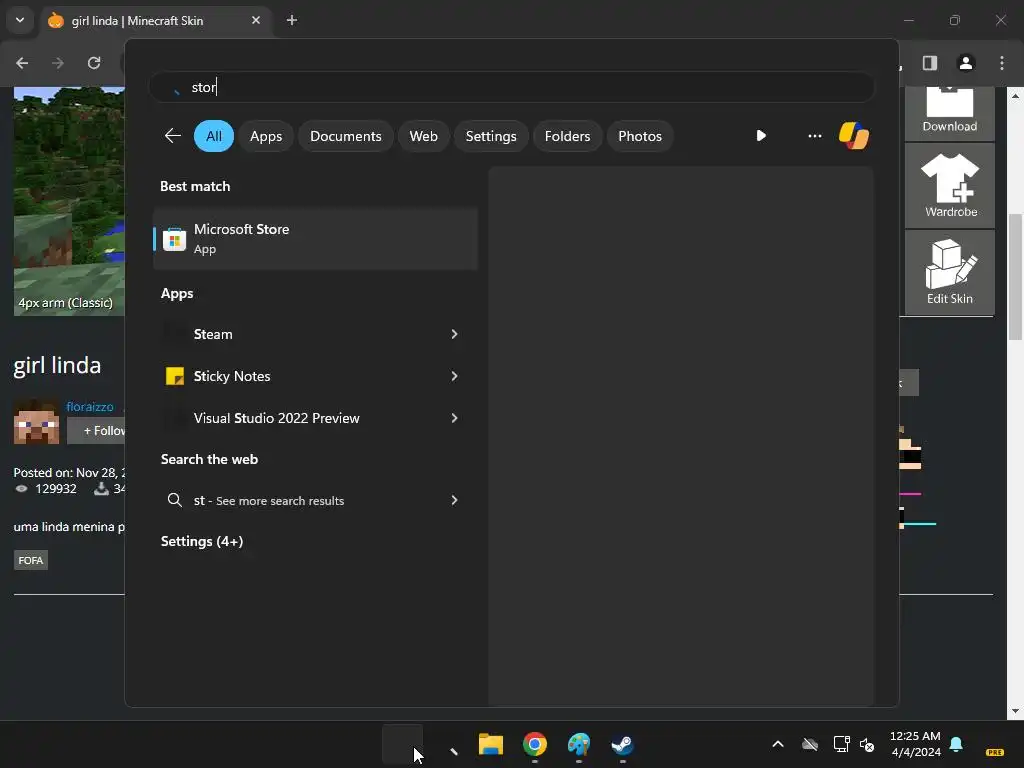Select the All filter tab
The height and width of the screenshot is (768, 1024).
(x=214, y=136)
